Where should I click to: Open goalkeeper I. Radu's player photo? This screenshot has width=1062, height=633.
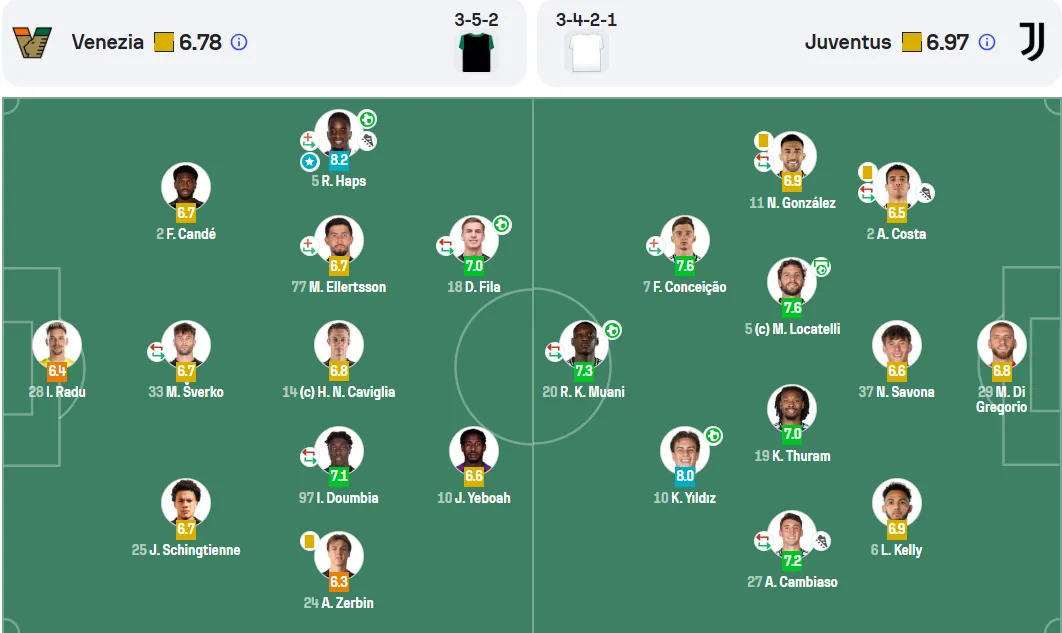coord(57,345)
